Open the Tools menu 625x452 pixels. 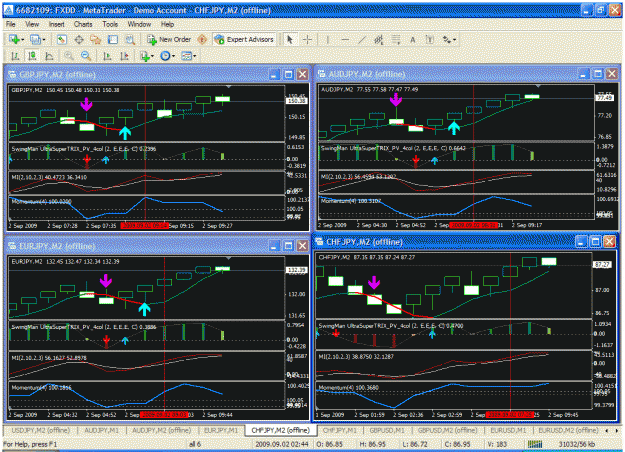[x=110, y=24]
